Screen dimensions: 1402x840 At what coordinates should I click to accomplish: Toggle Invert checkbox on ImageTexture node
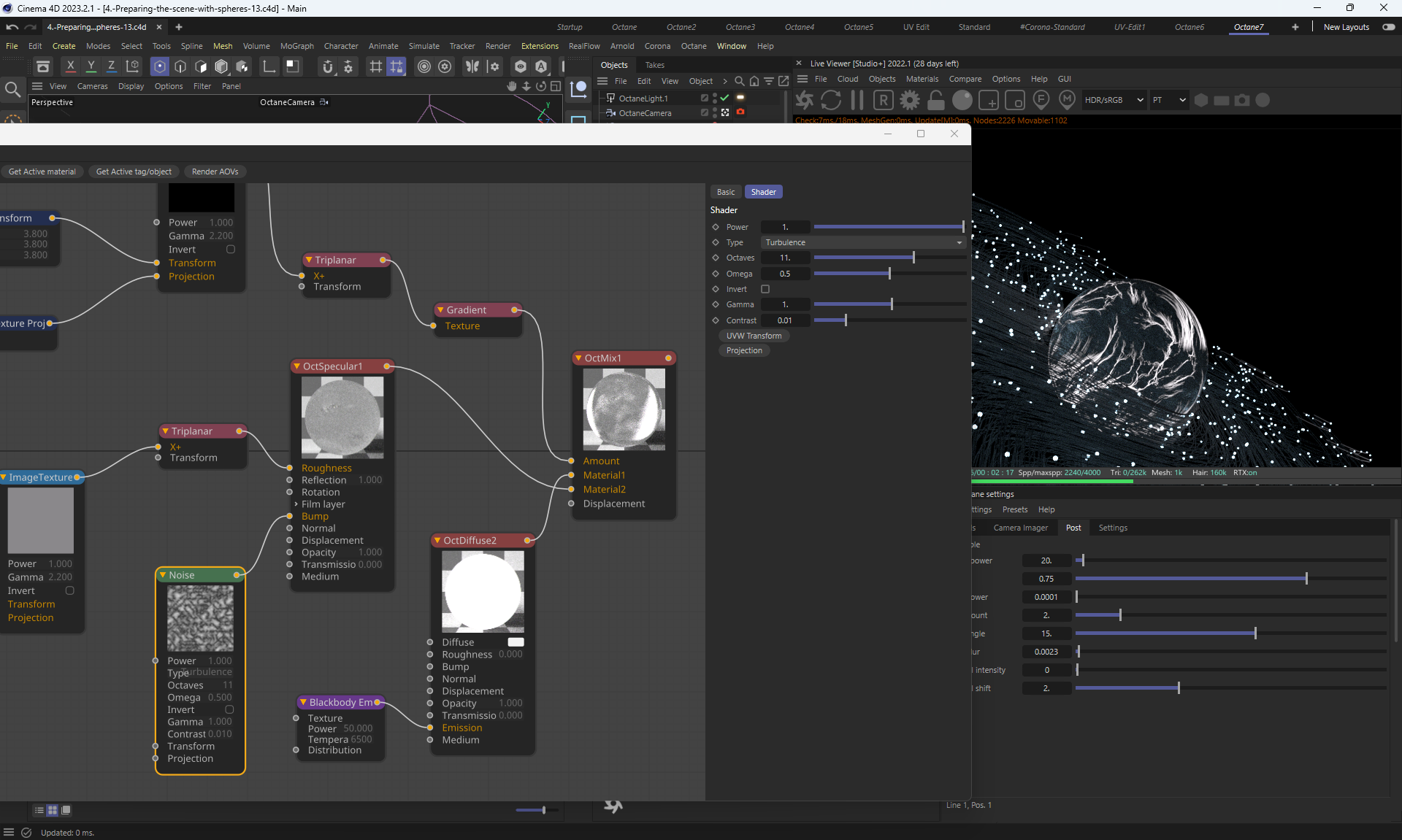coord(70,590)
